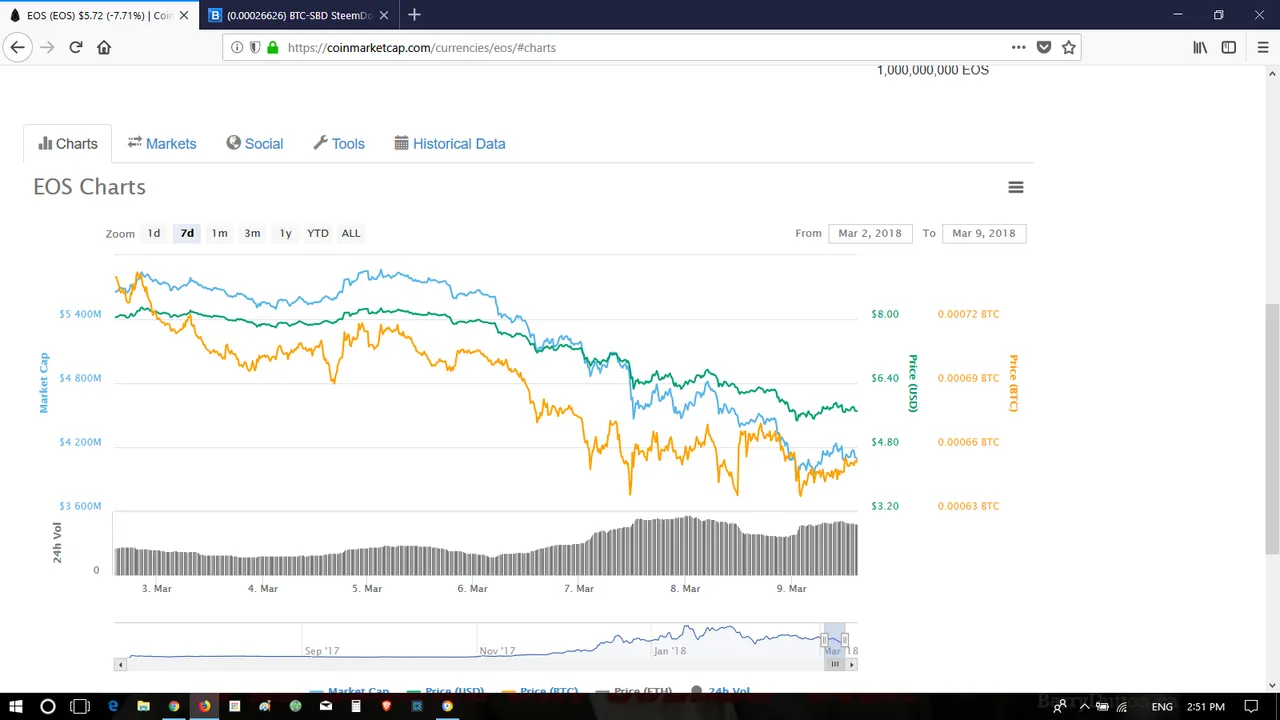Click the 1,000,000,000 EOS supply text

[933, 70]
